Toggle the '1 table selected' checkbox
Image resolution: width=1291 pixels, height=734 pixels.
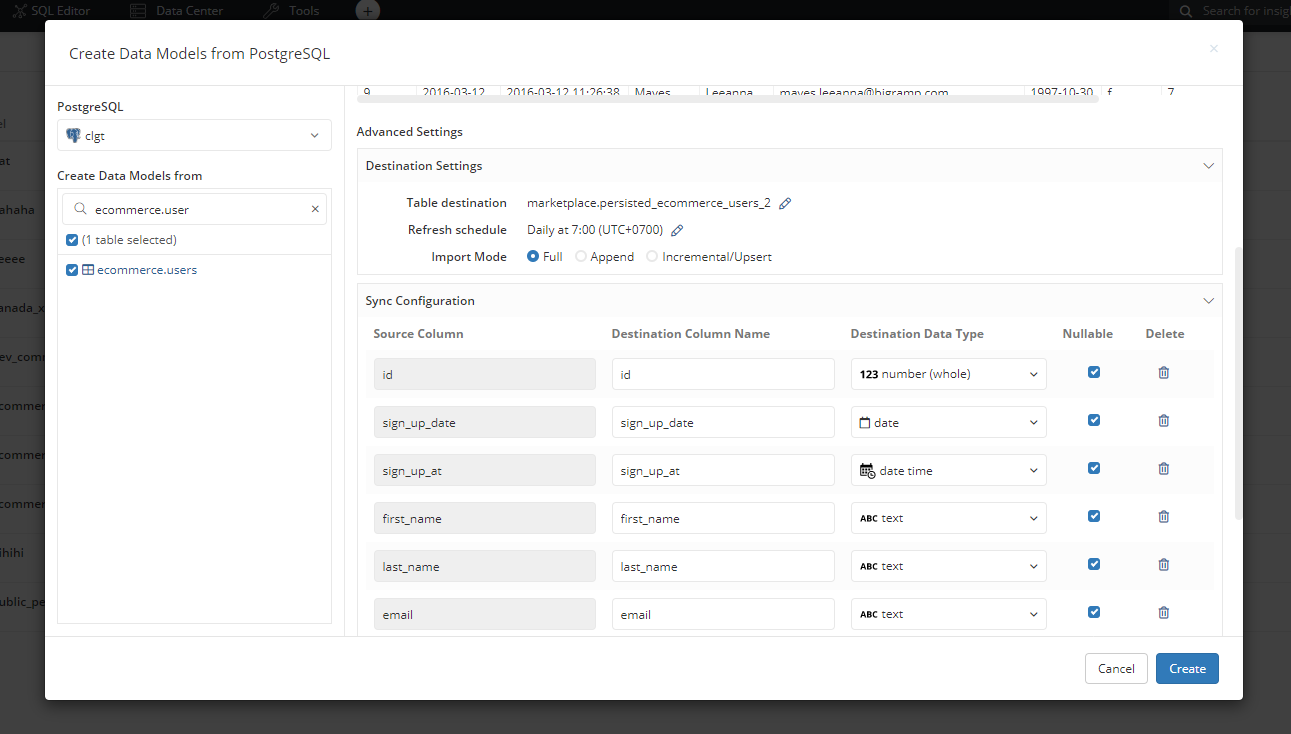[72, 240]
